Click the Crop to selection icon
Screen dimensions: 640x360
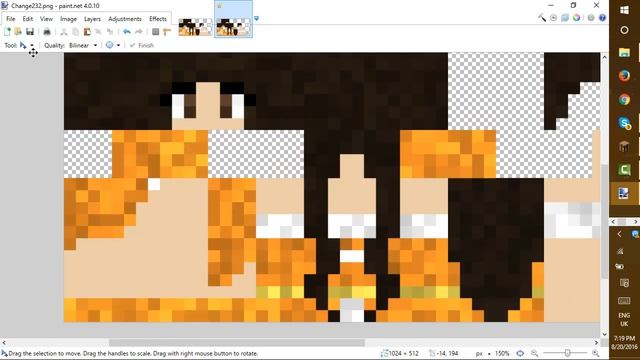[98, 31]
